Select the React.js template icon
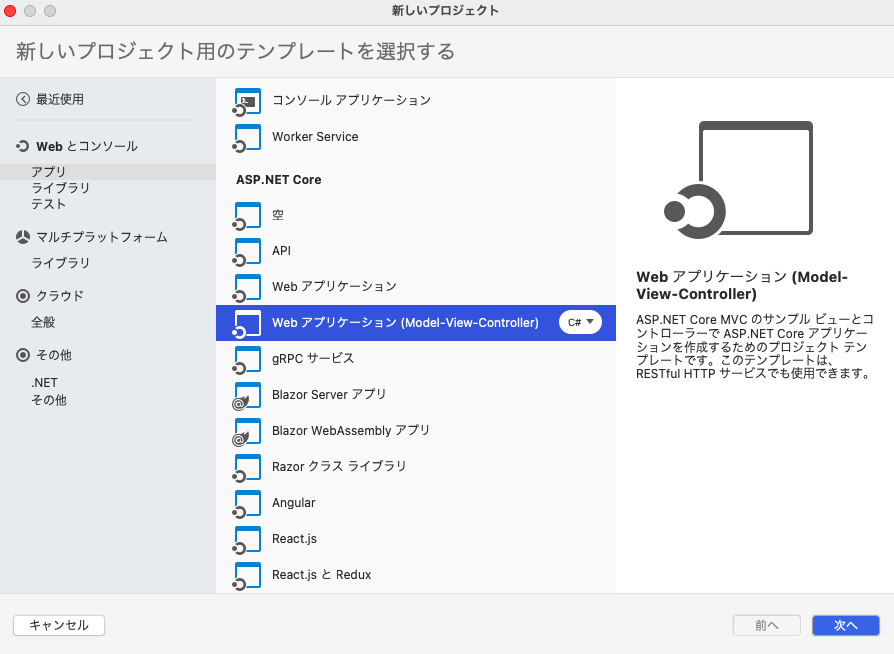The height and width of the screenshot is (654, 894). (x=247, y=539)
